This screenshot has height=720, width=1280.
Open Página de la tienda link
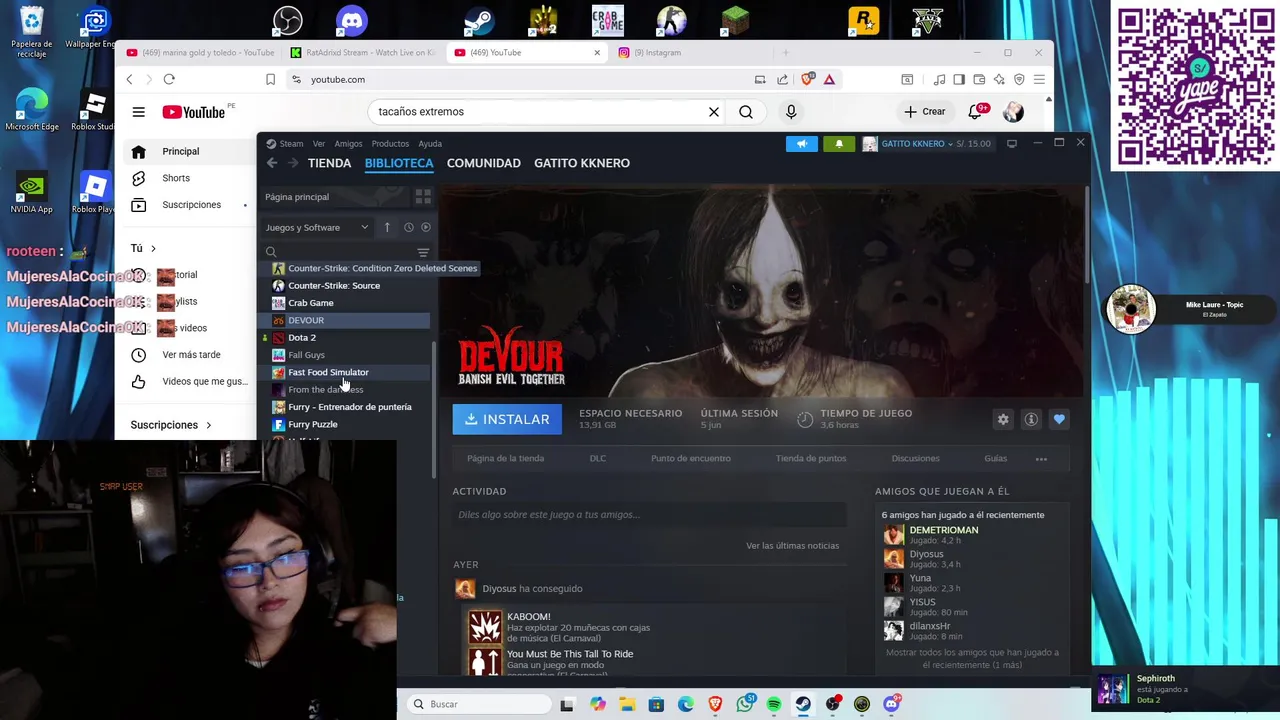tap(505, 459)
